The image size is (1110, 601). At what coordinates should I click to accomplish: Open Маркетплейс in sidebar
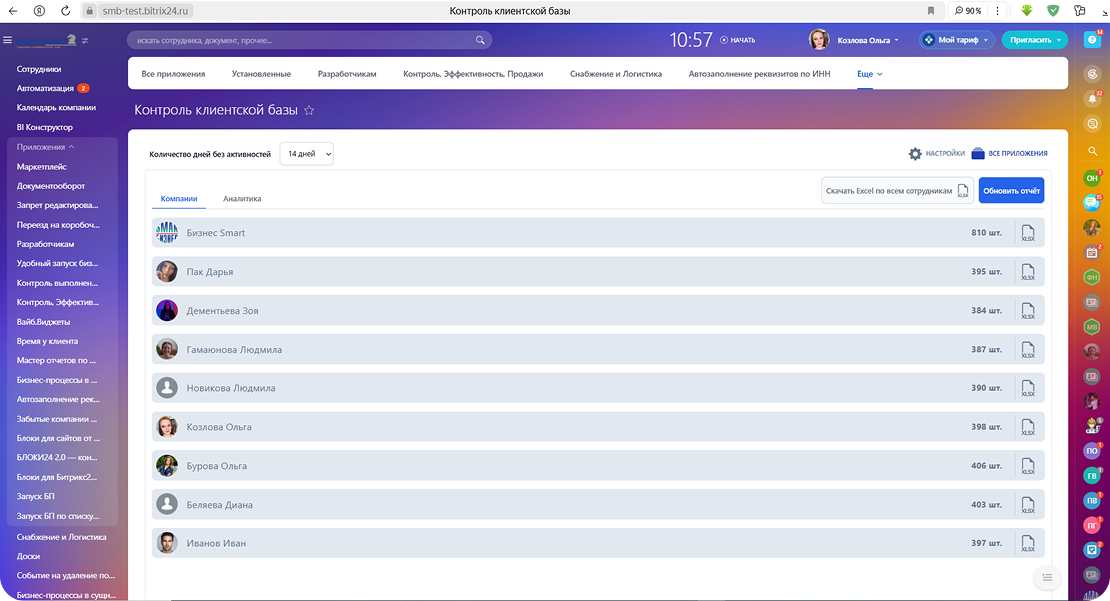pos(42,167)
